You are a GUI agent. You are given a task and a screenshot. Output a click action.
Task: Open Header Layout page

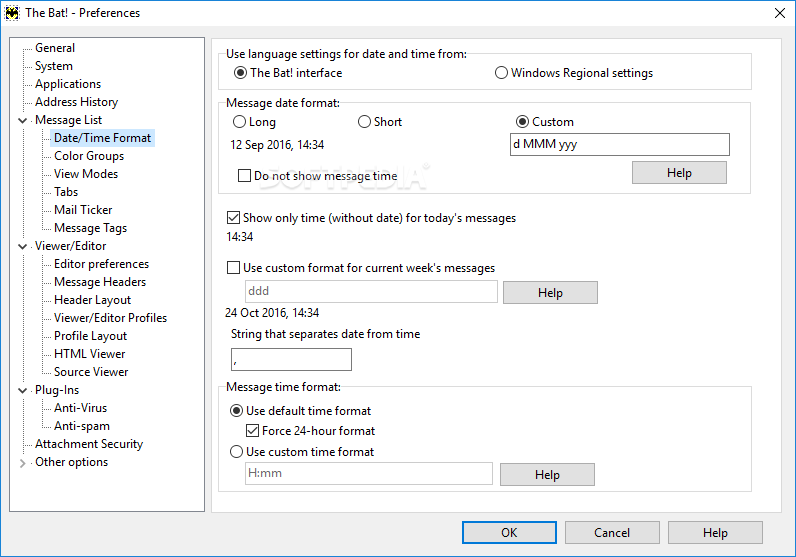pos(92,300)
